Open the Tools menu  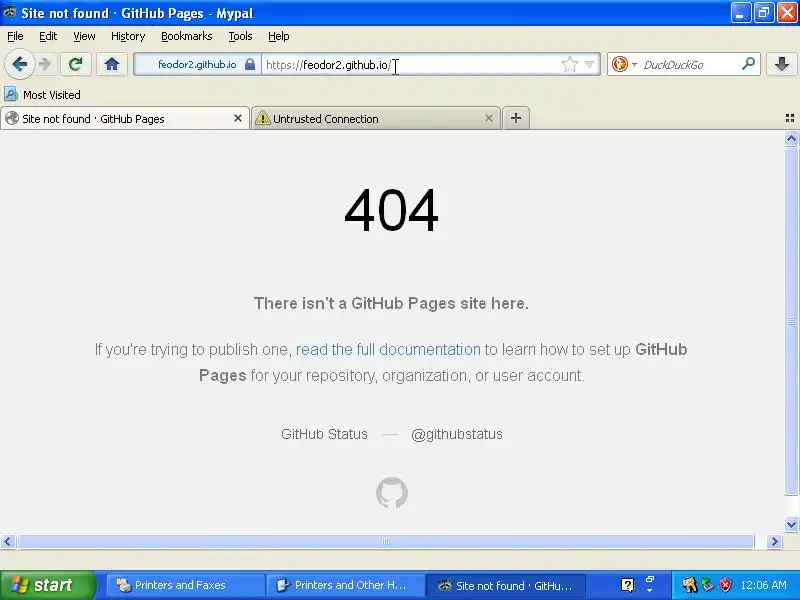pos(240,36)
